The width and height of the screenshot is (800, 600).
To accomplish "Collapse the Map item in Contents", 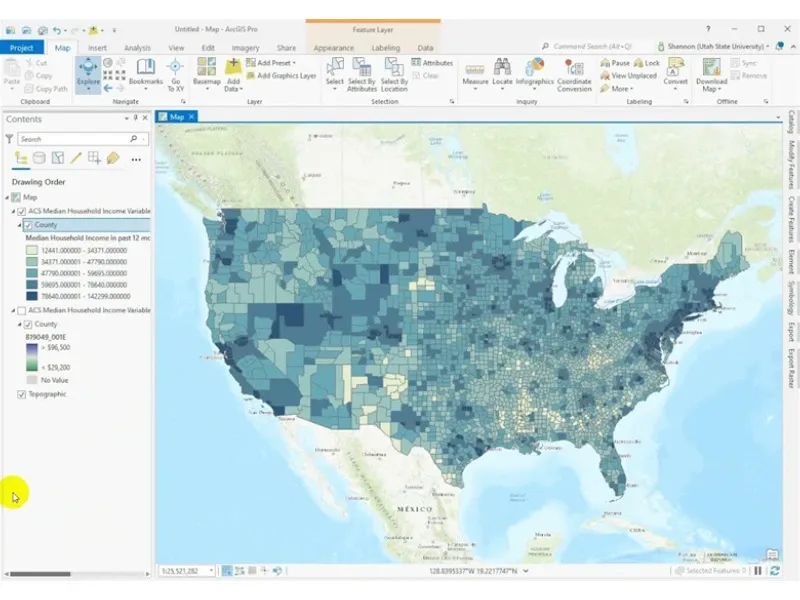I will coord(5,198).
